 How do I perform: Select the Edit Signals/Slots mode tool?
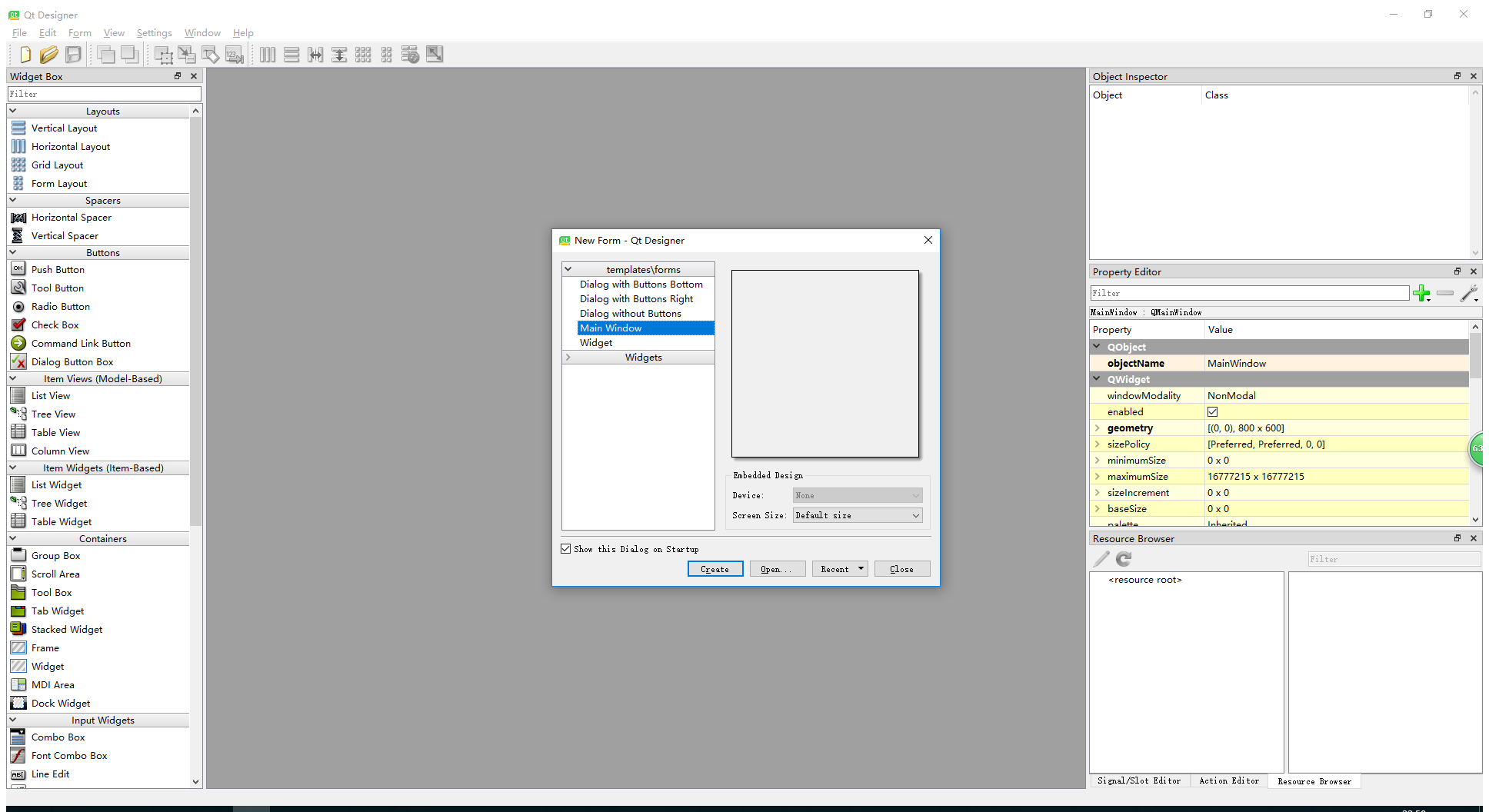coord(186,55)
